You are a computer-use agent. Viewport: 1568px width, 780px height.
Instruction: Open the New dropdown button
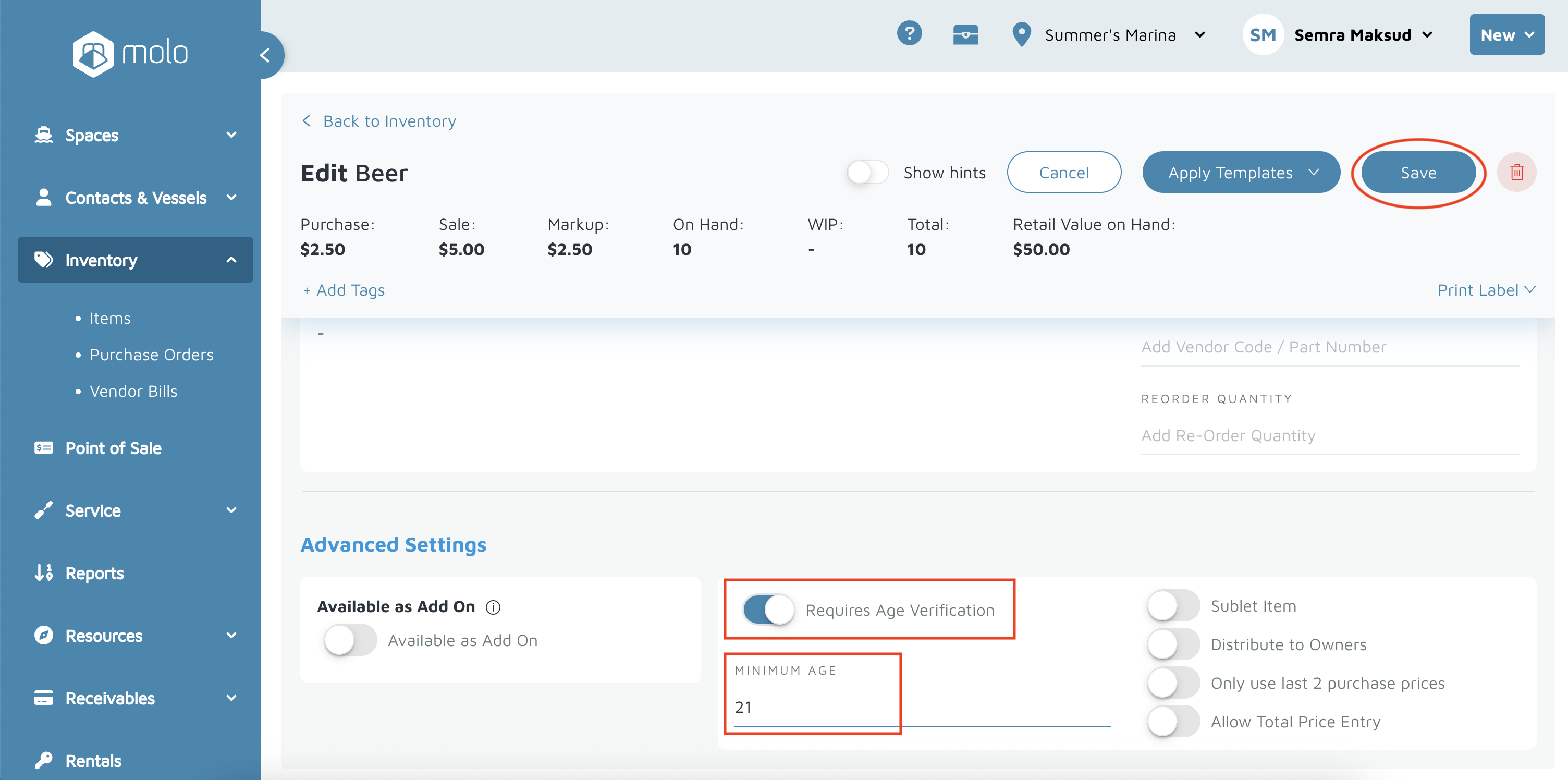pyautogui.click(x=1506, y=35)
